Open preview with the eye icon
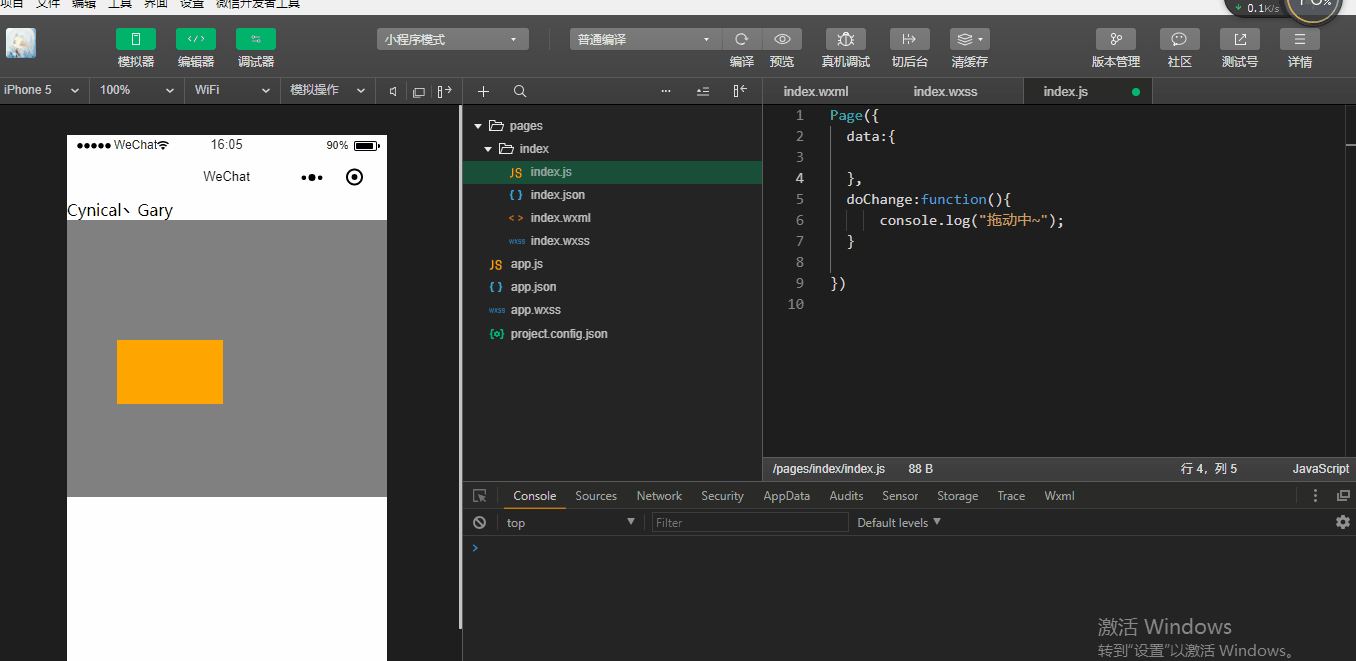The height and width of the screenshot is (661, 1356). (x=782, y=39)
